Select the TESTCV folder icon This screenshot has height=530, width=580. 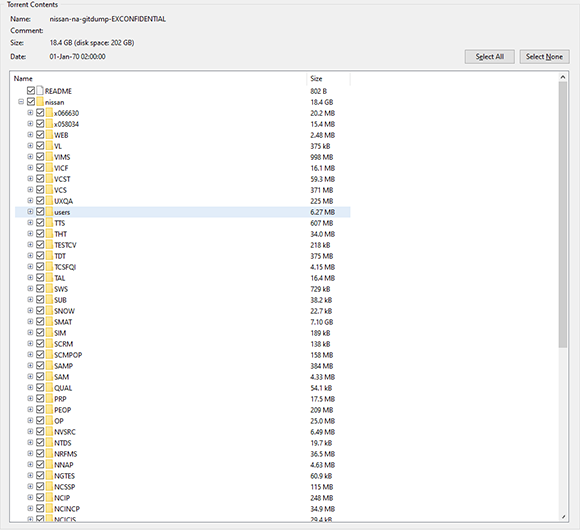click(x=49, y=244)
